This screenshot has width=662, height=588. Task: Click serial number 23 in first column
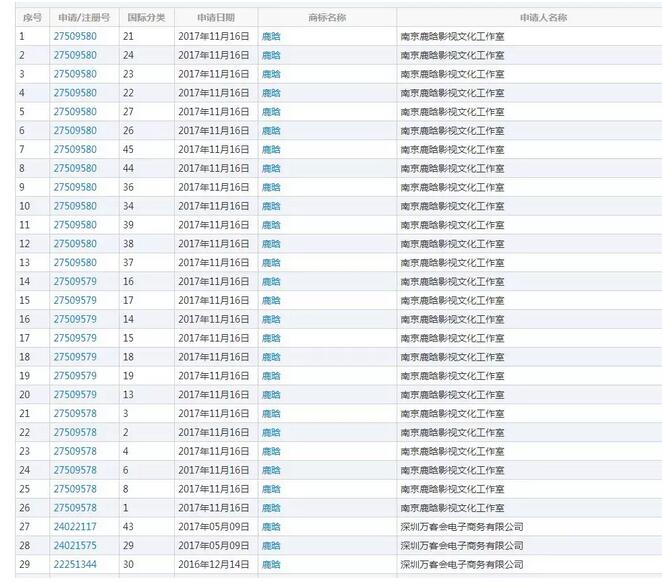24,451
